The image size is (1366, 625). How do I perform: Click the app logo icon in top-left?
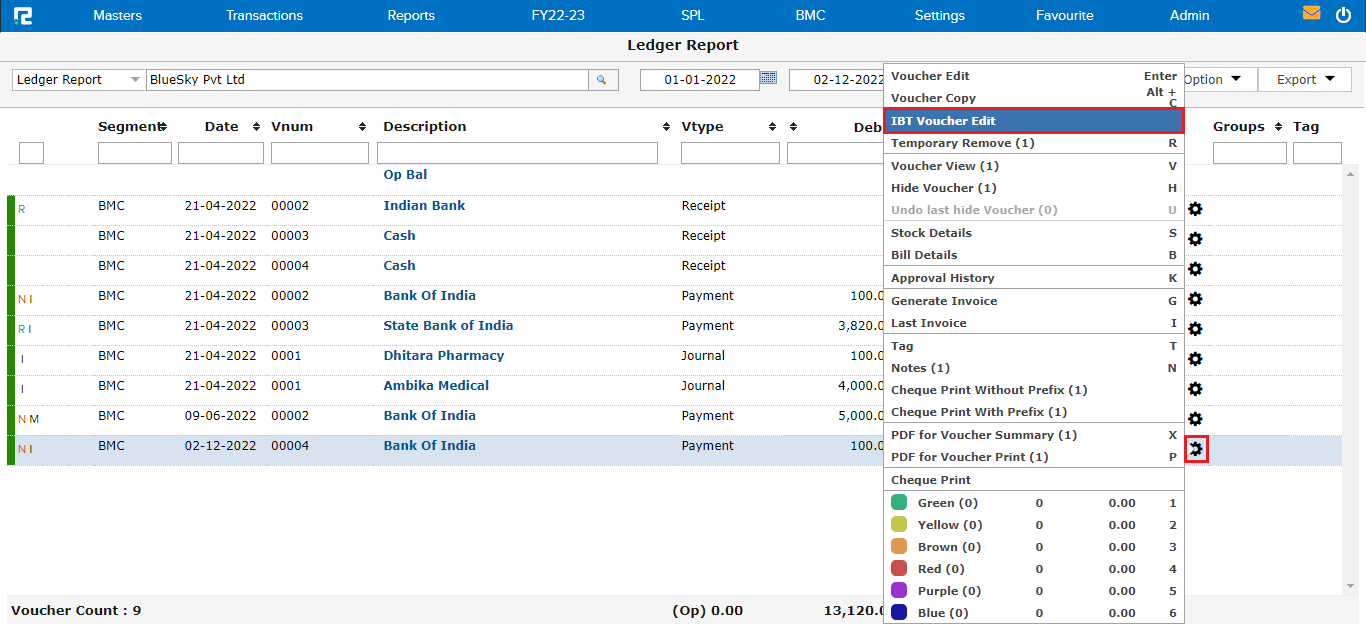pyautogui.click(x=22, y=15)
